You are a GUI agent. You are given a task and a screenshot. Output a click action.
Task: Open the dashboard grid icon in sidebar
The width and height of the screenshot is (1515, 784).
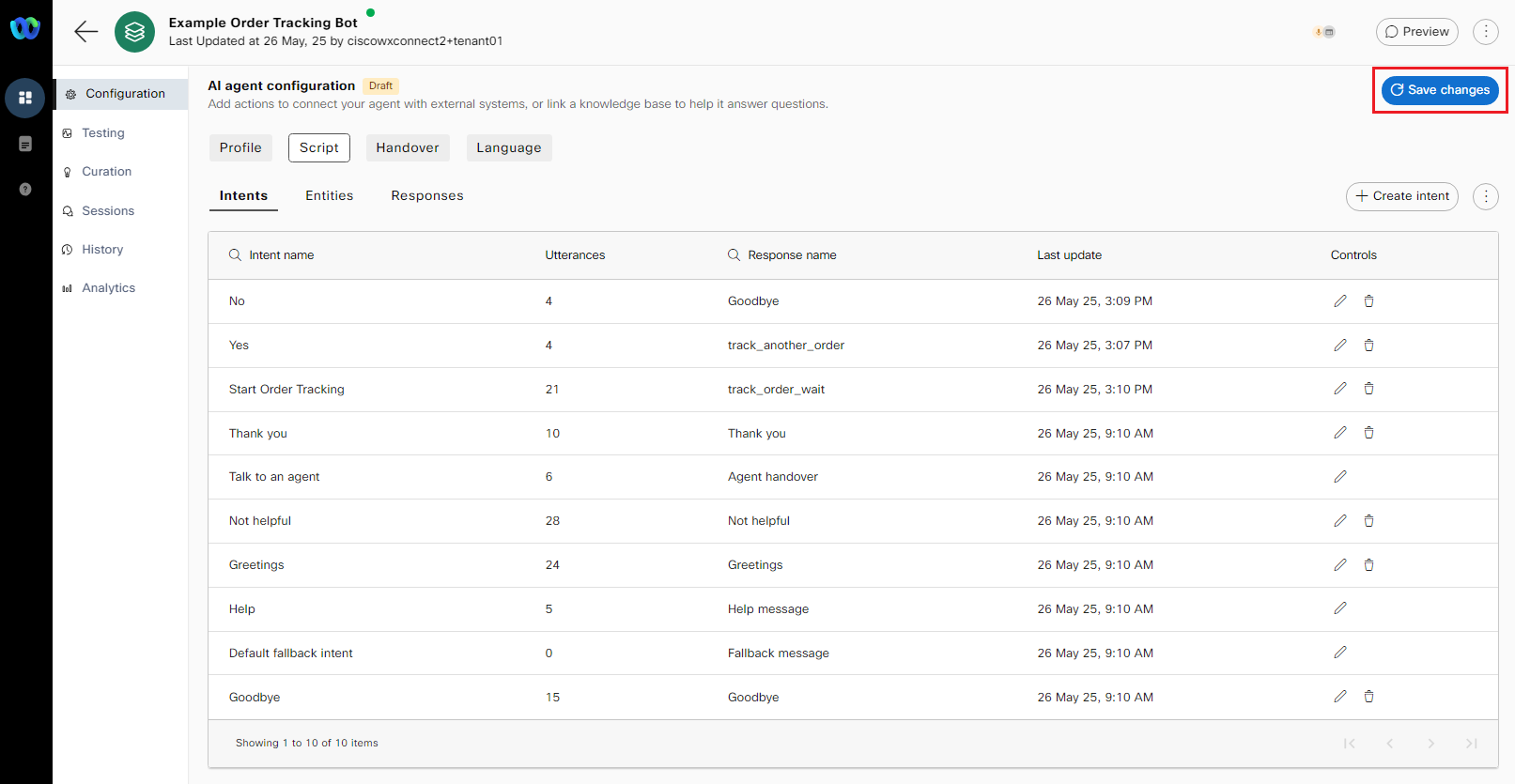click(25, 98)
